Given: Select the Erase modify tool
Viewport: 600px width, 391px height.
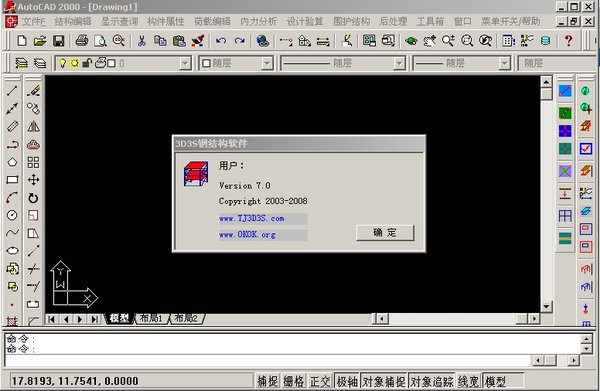Looking at the screenshot, I should point(33,91).
